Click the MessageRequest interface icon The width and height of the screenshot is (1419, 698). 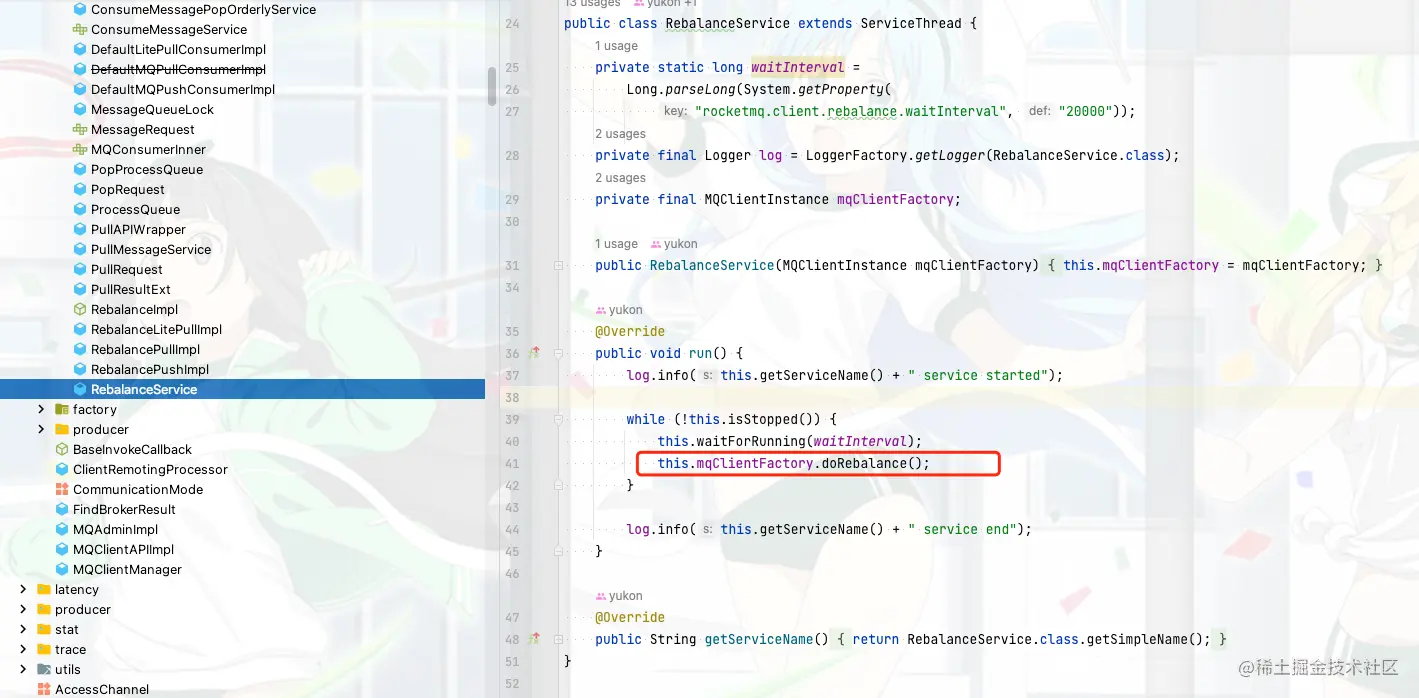[x=80, y=129]
